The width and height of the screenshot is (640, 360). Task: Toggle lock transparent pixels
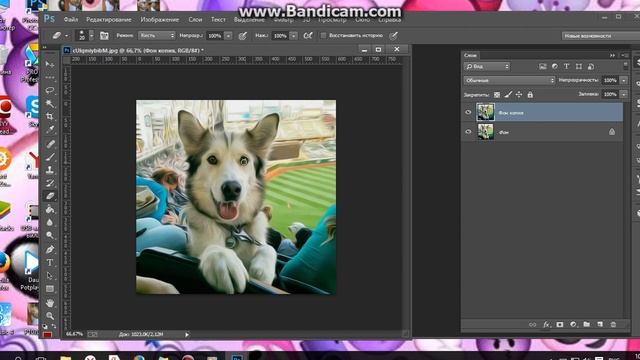tap(497, 95)
